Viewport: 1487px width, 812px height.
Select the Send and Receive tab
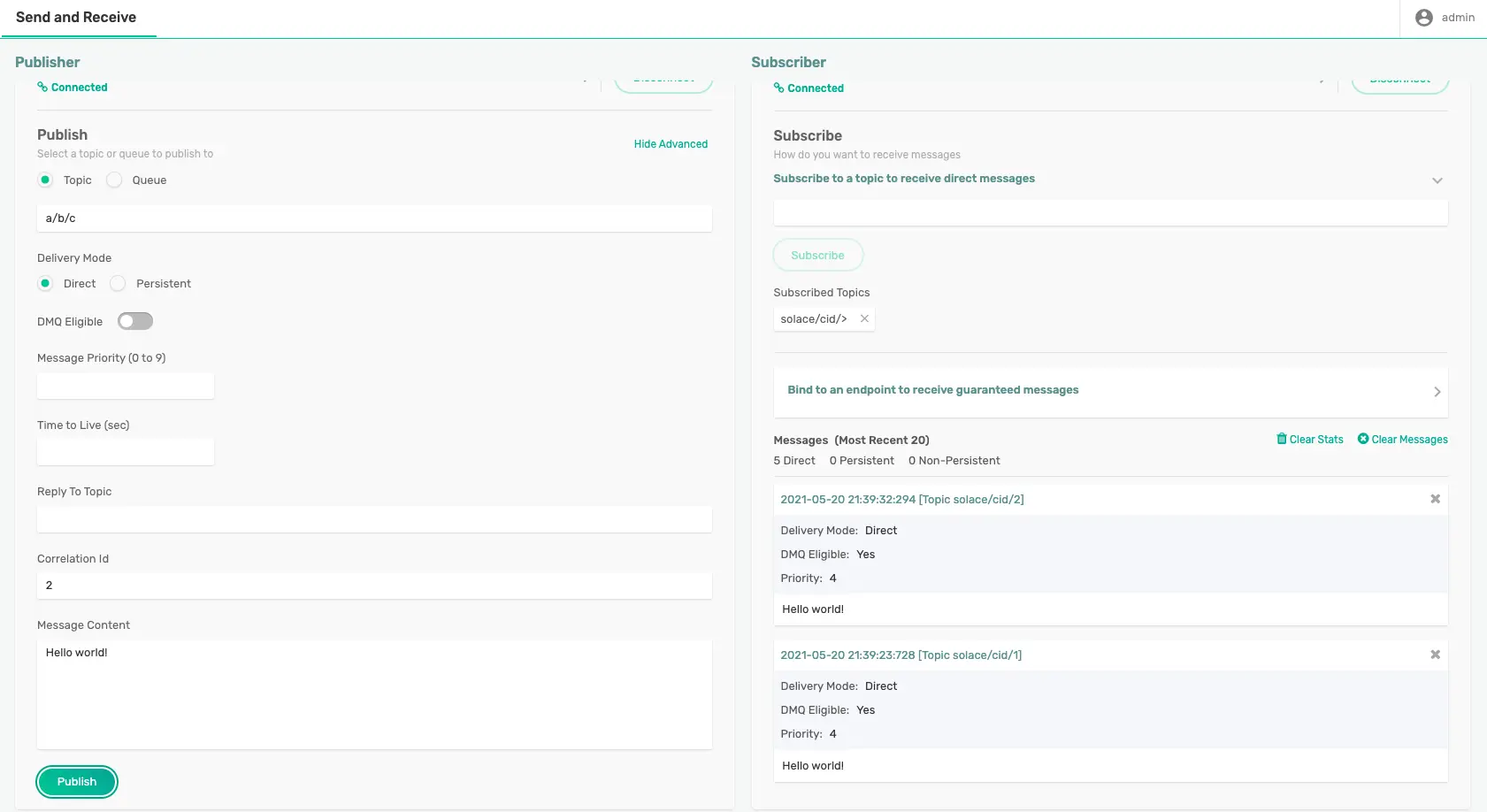(x=78, y=17)
